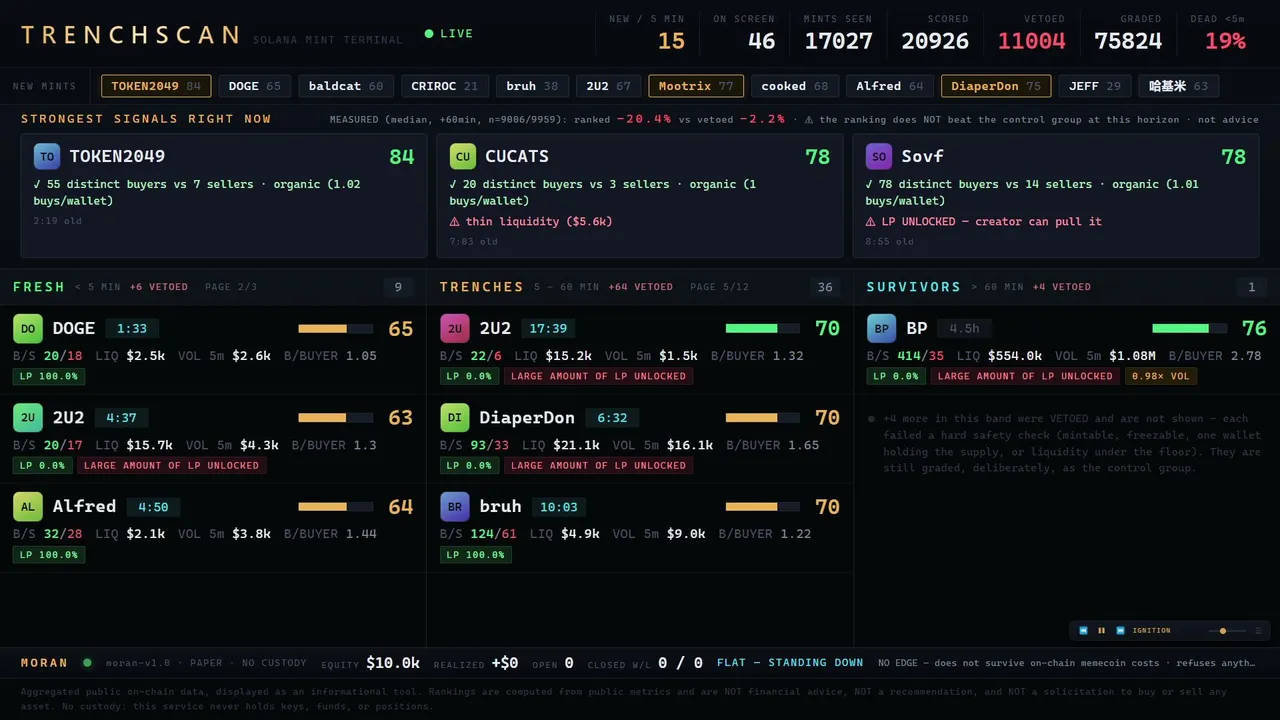1280x720 pixels.
Task: Pause the IGNITION track
Action: [x=1102, y=631]
